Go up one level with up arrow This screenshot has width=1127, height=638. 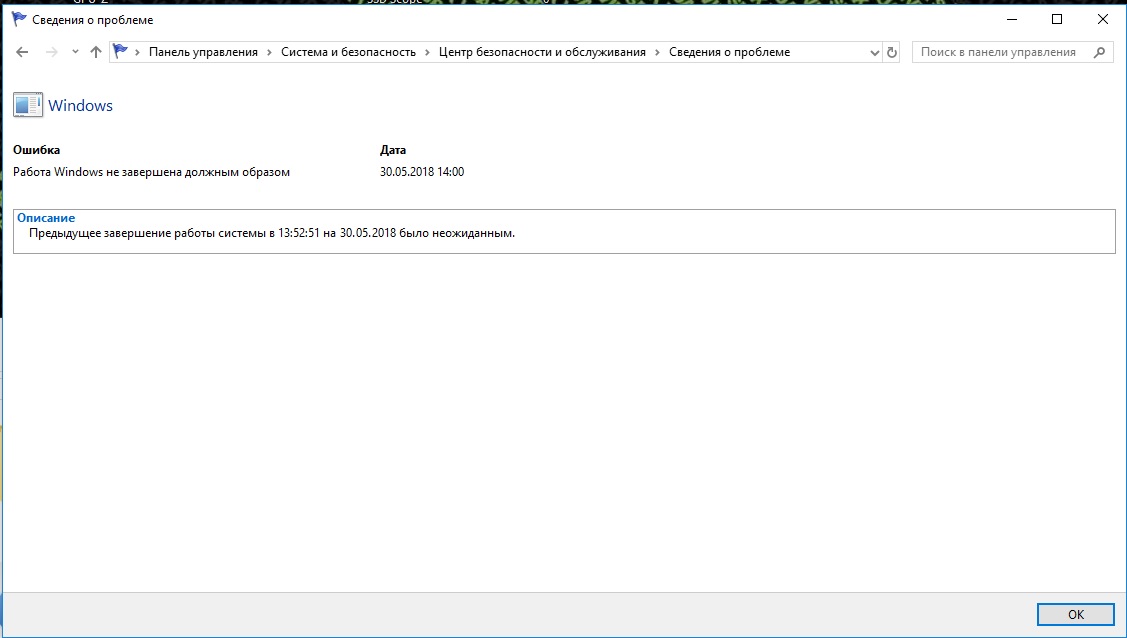click(96, 52)
